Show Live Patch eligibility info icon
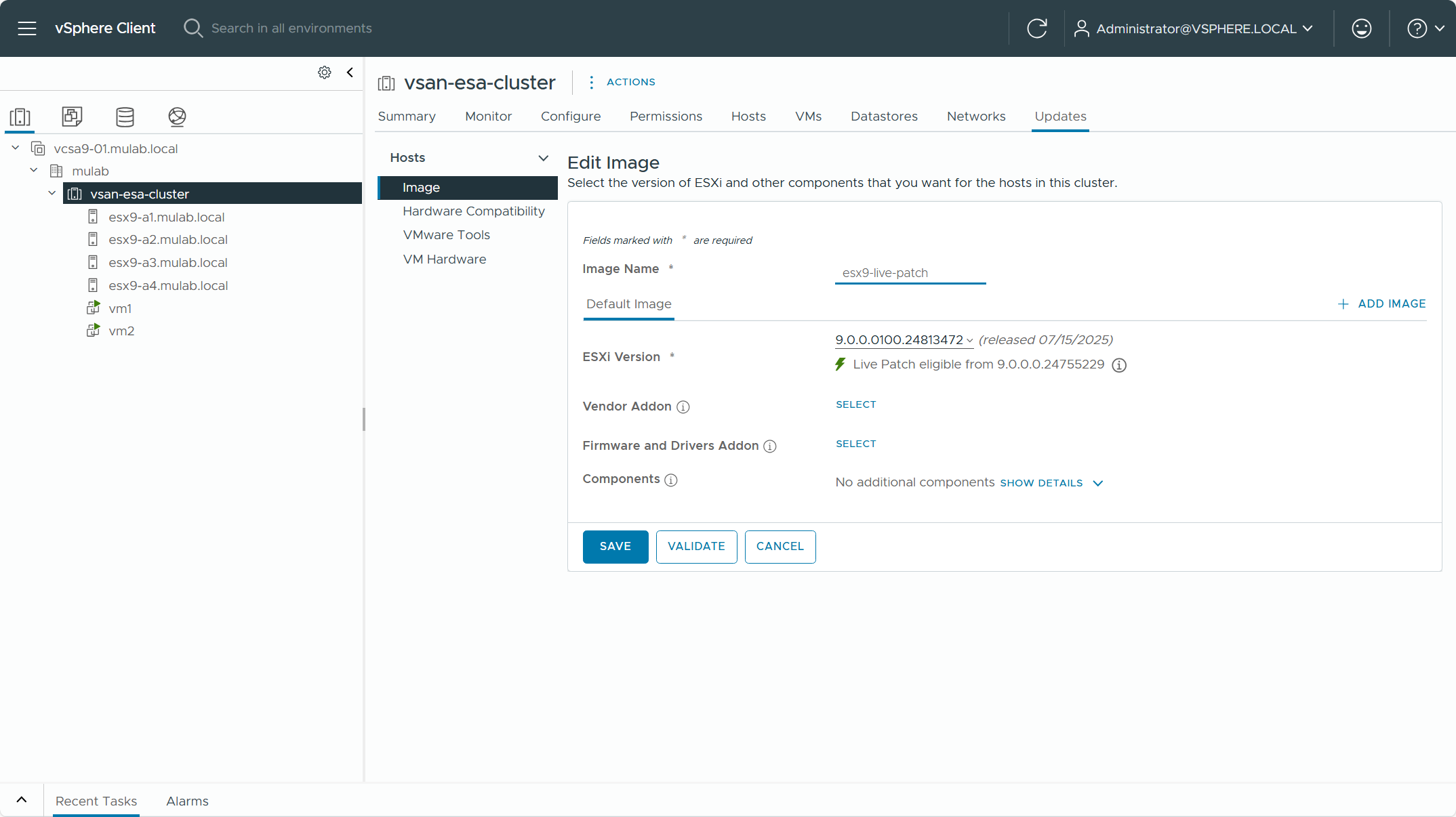This screenshot has height=817, width=1456. click(x=1119, y=365)
